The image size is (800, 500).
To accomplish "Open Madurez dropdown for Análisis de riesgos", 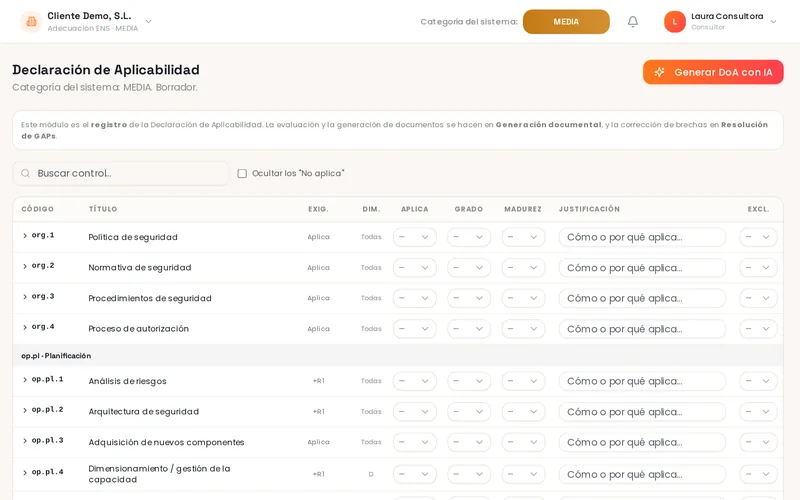I will [523, 381].
